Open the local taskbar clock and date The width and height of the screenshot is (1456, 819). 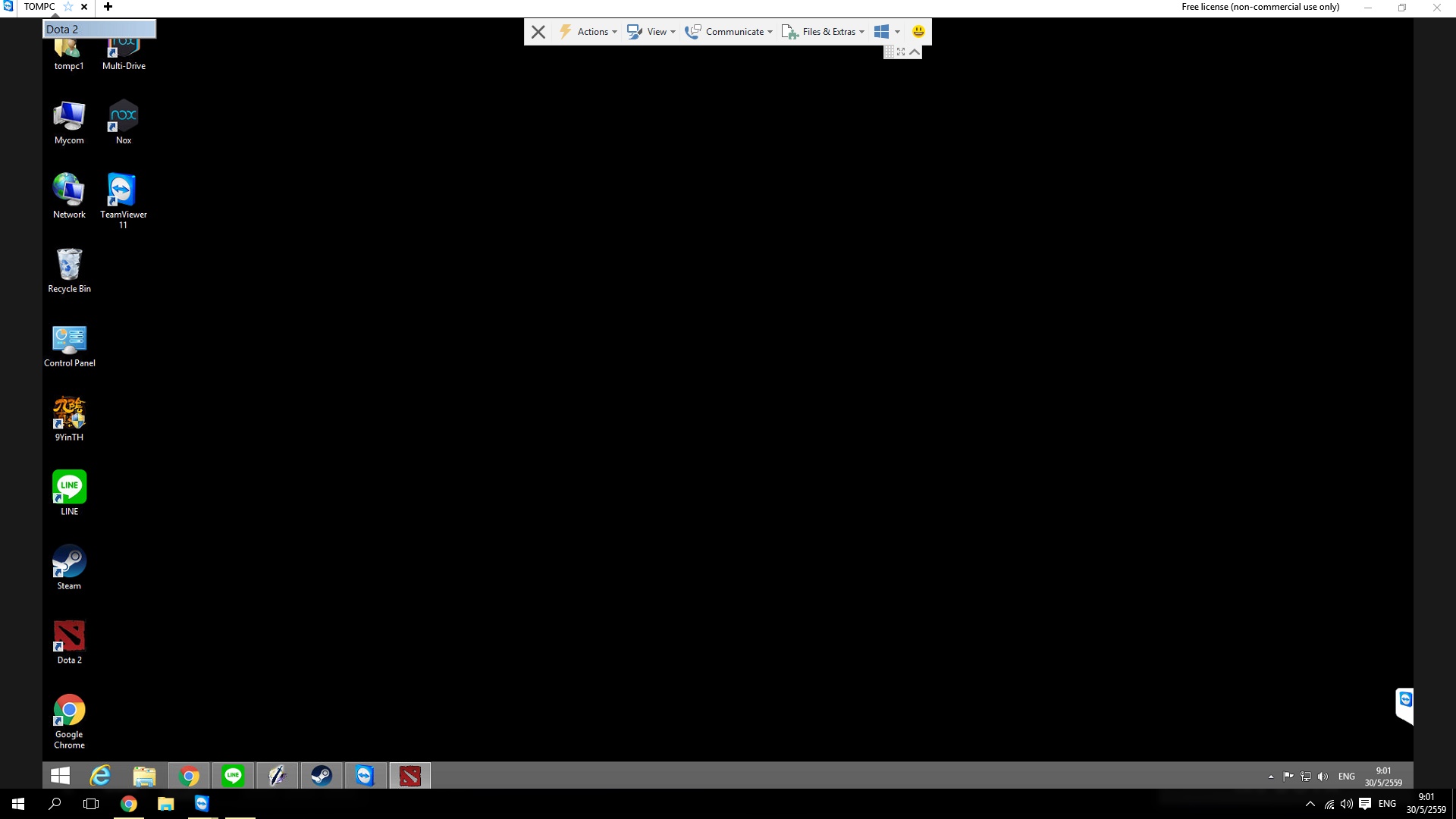1426,804
